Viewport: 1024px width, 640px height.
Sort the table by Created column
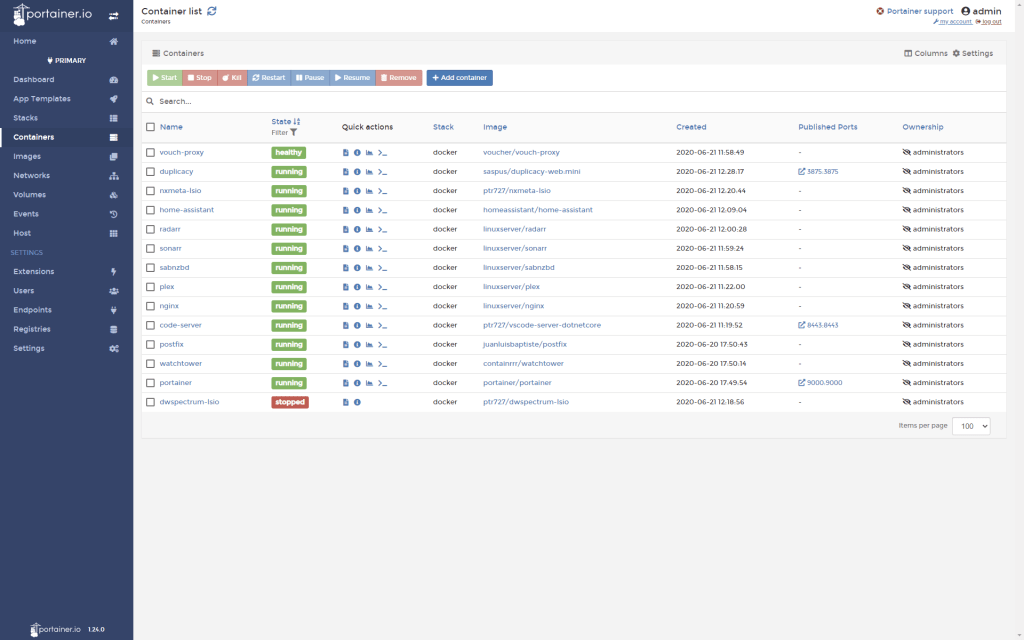691,127
